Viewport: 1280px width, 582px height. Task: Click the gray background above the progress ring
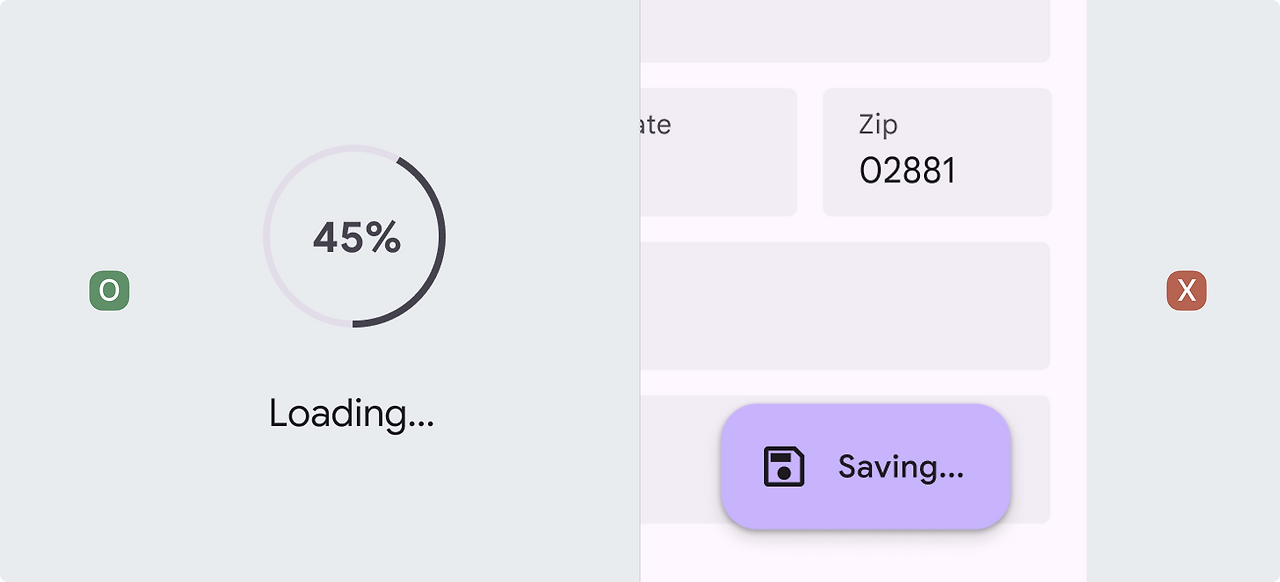tap(354, 70)
